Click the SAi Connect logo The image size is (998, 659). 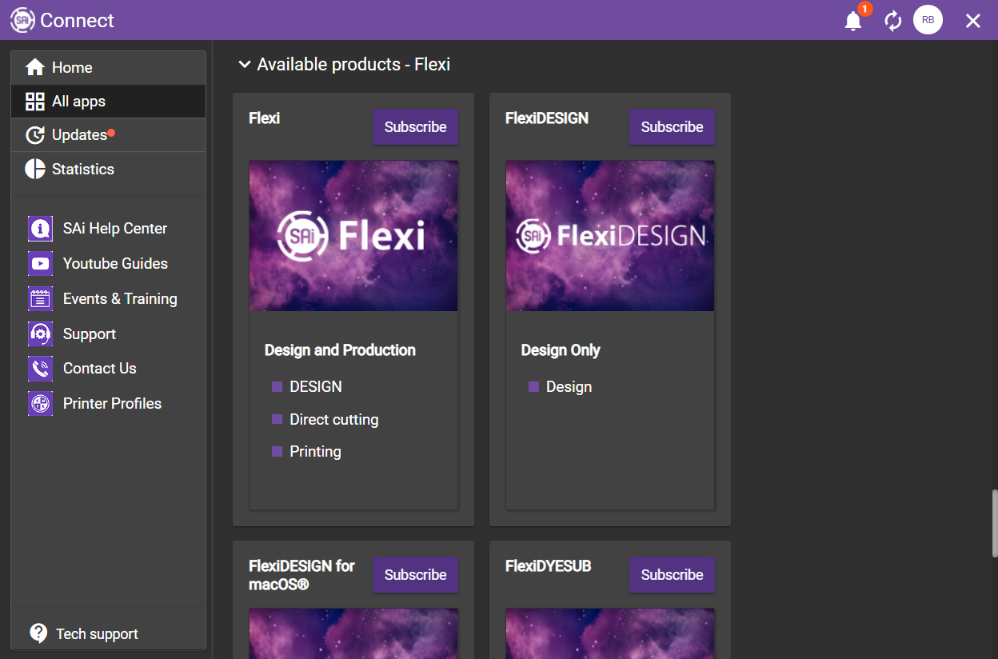coord(22,19)
